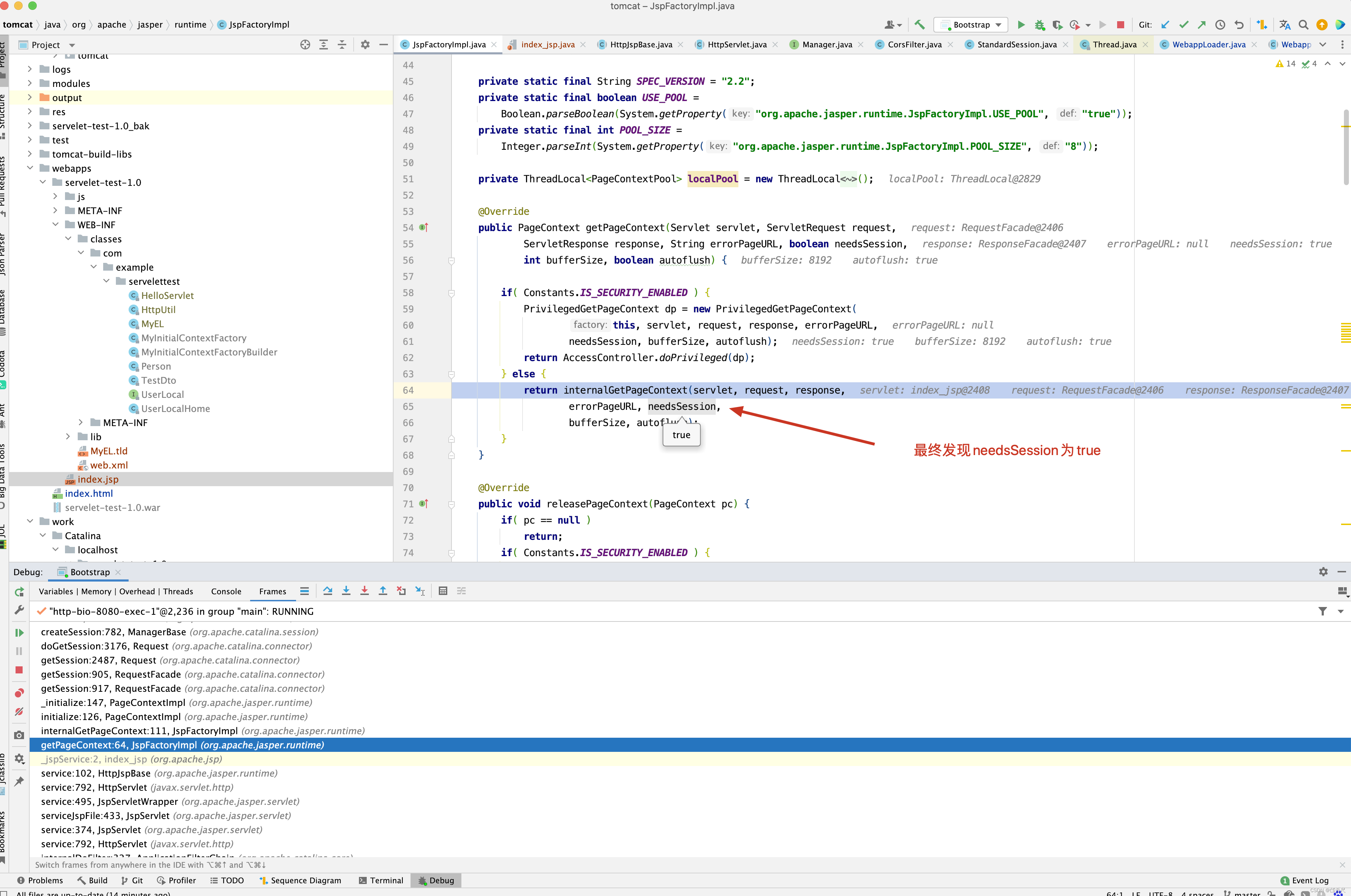
Task: Collapse the work folder
Action: (x=30, y=521)
